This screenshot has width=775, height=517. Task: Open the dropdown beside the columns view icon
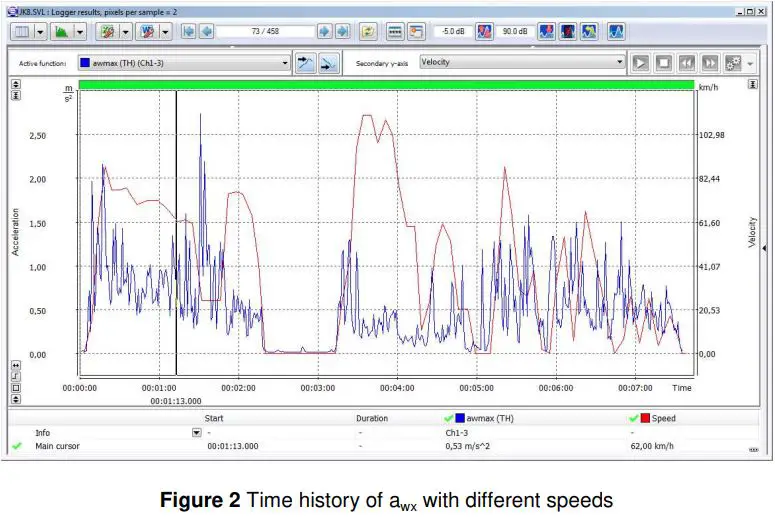point(40,32)
